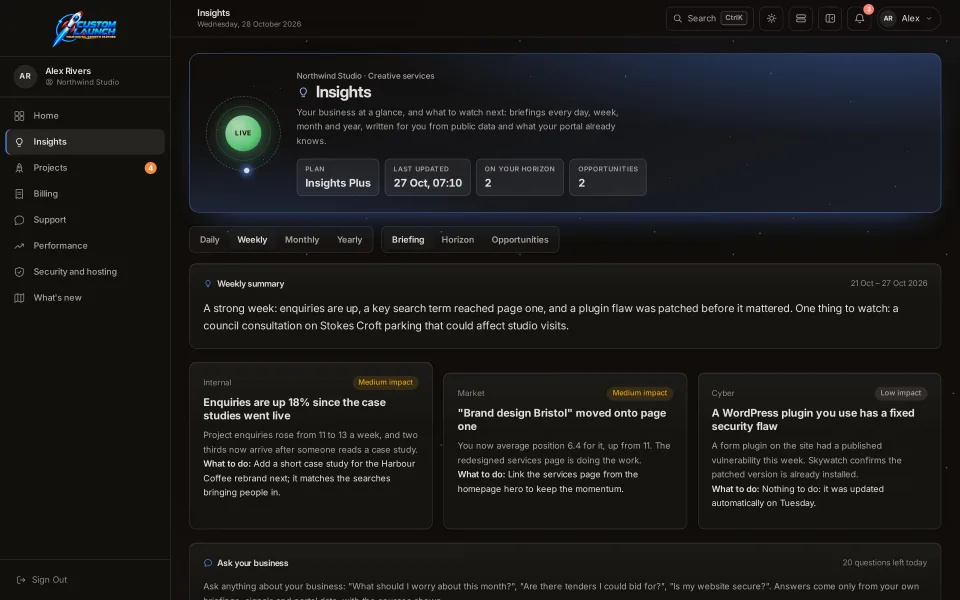Switch to the Monthly period tab
Screen dimensions: 960x600
point(302,240)
